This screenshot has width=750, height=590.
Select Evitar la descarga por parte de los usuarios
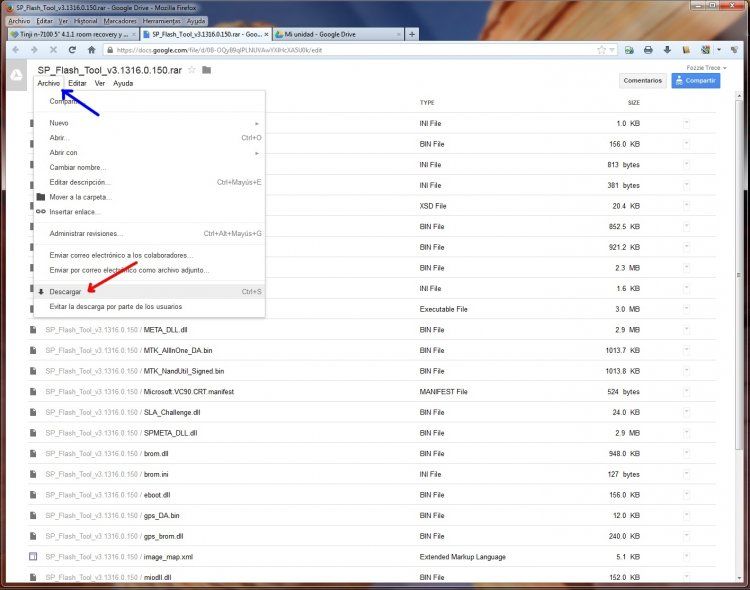[x=149, y=307]
